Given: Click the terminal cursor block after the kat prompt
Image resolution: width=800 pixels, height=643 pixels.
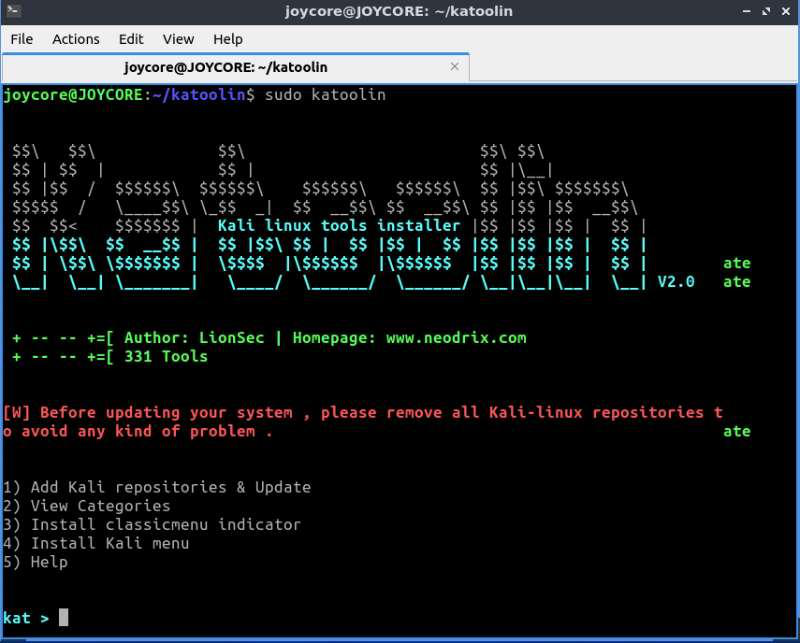Looking at the screenshot, I should point(63,617).
